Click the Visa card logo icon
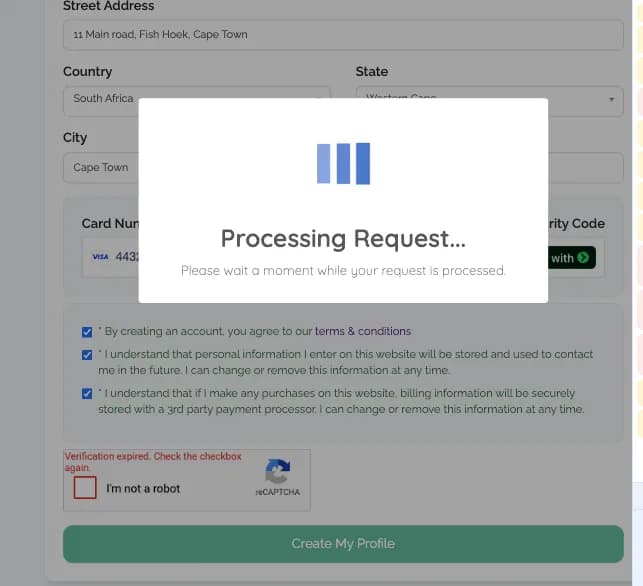643x586 pixels. 100,257
